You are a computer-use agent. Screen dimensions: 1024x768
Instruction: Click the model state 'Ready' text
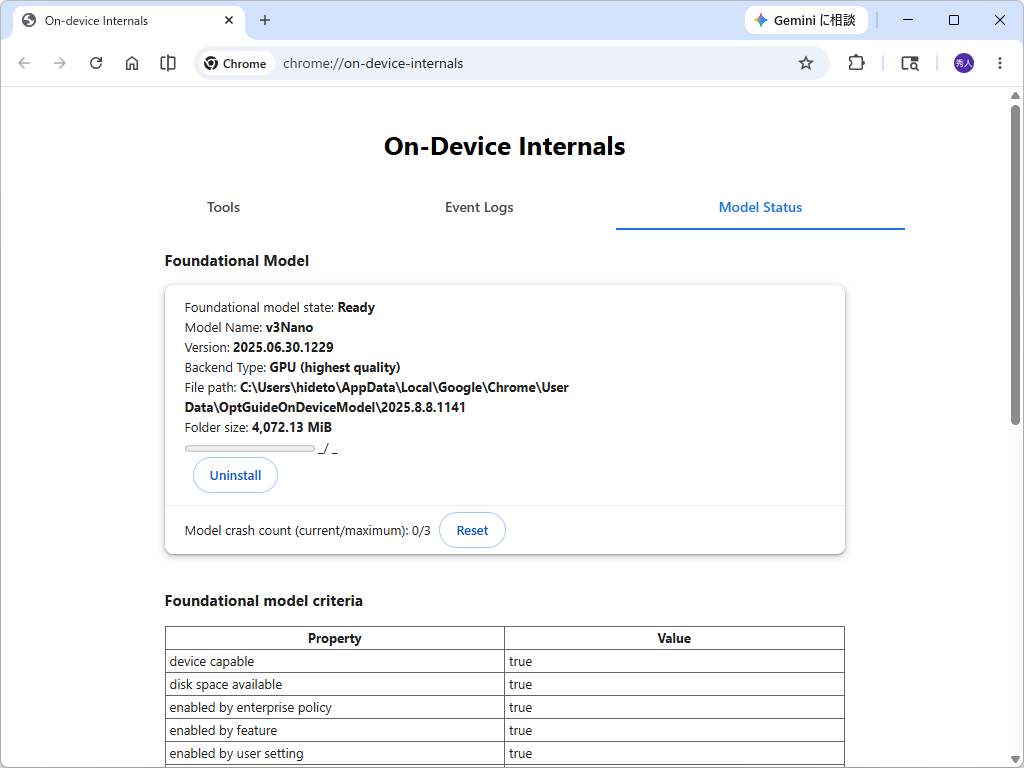pyautogui.click(x=356, y=308)
